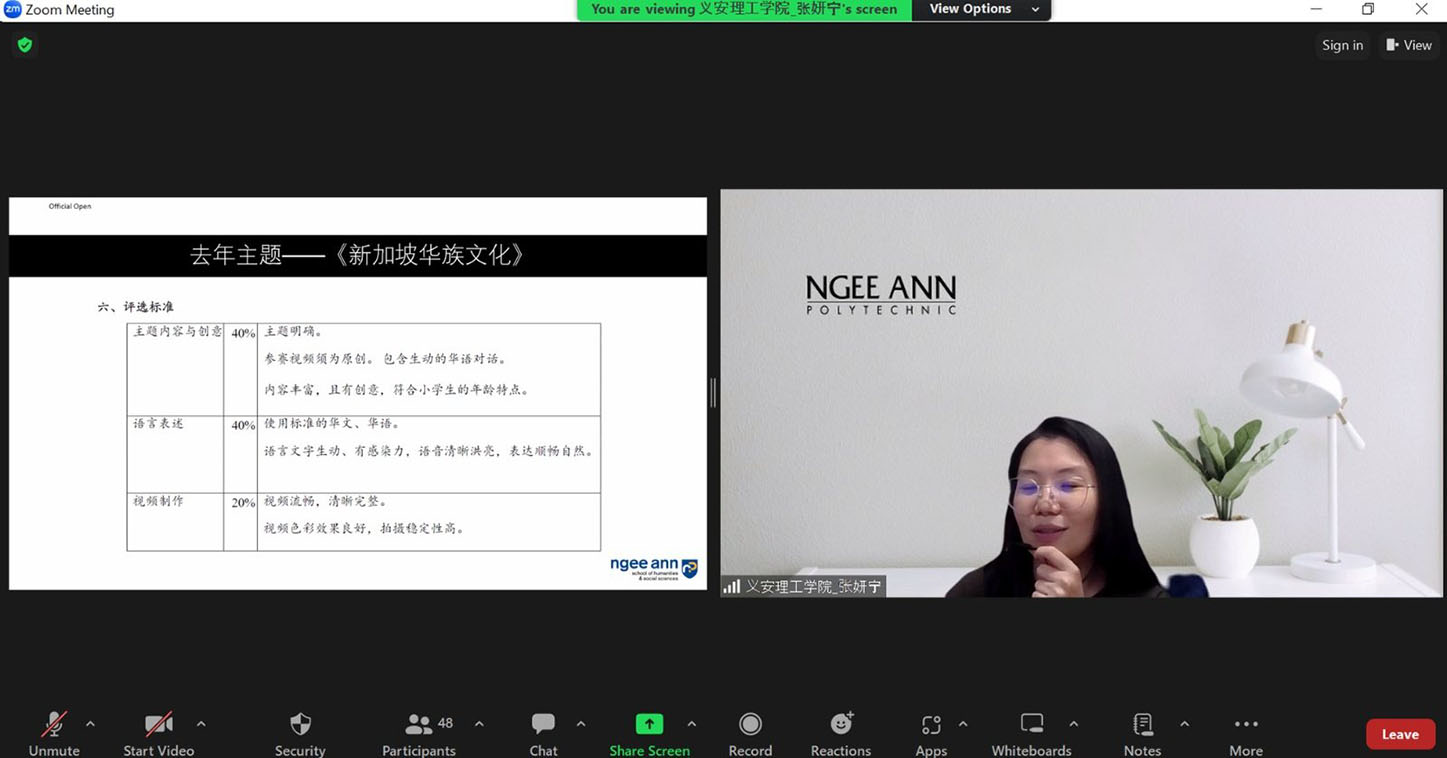Open the Security shield icon
Image resolution: width=1447 pixels, height=758 pixels.
click(300, 725)
